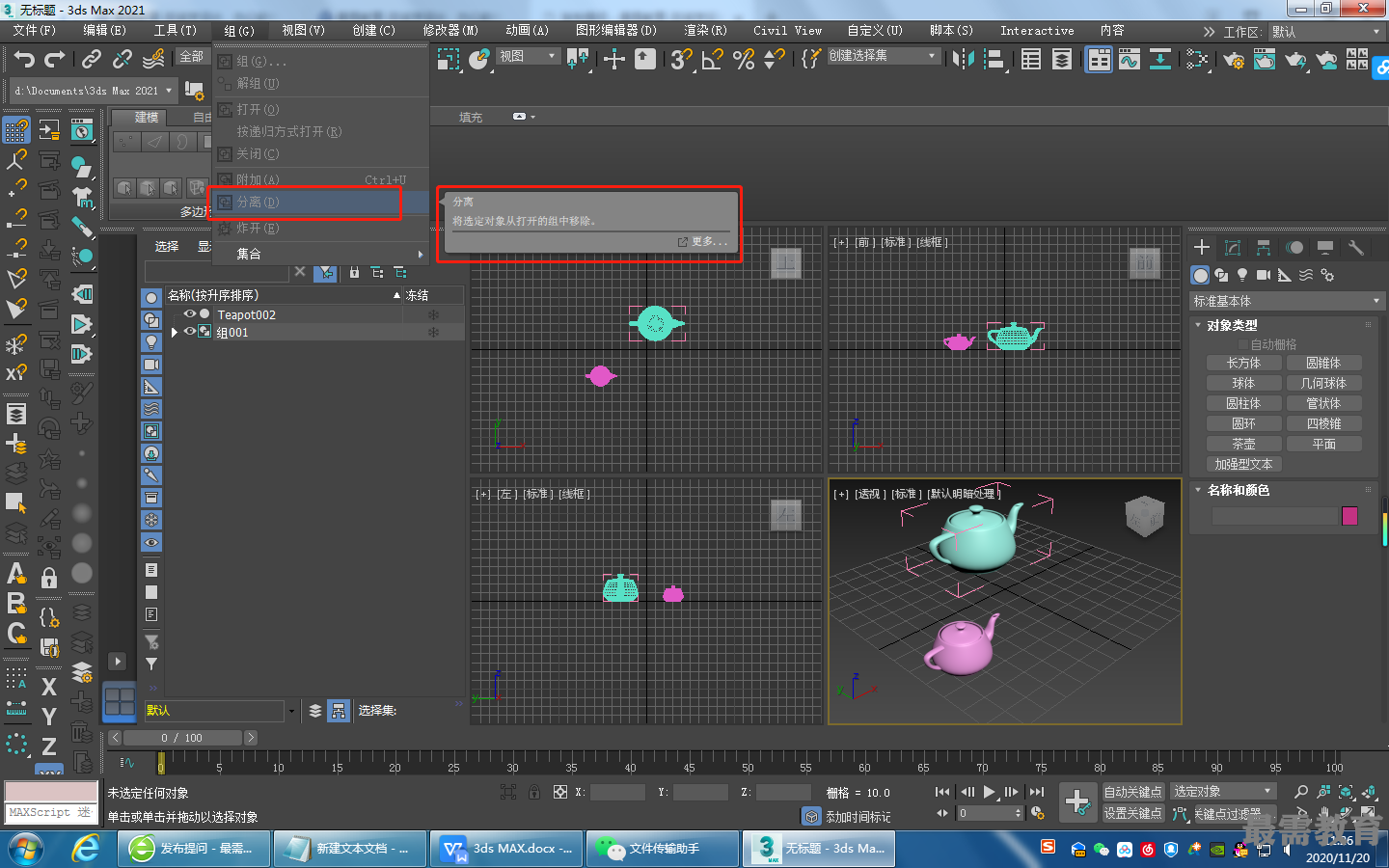Collapse the 对象类型 rollout
The height and width of the screenshot is (868, 1389).
(1198, 325)
